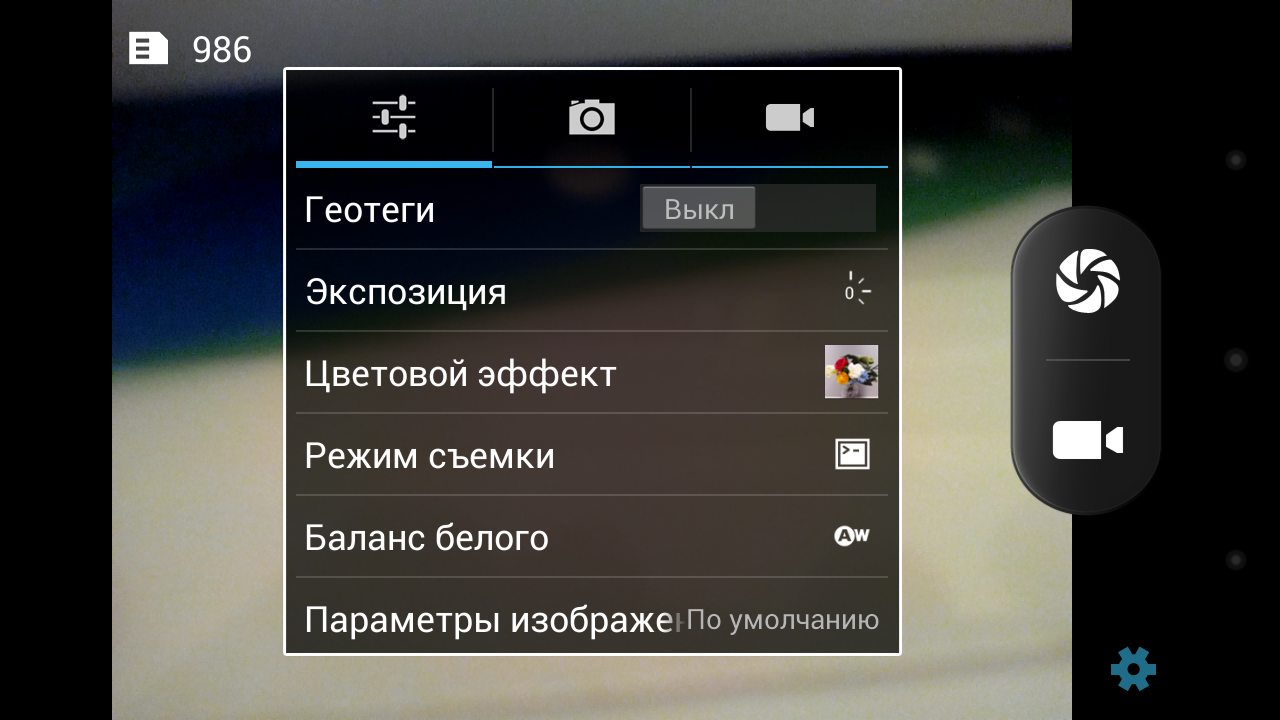The height and width of the screenshot is (720, 1280).
Task: Tap the Геотеги label
Action: 370,210
